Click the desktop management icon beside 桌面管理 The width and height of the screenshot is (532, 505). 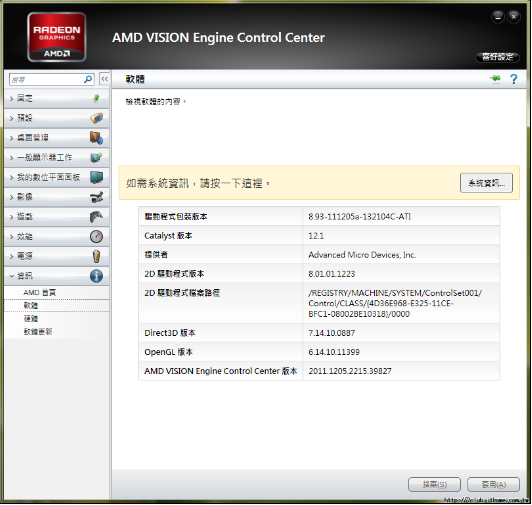coord(97,138)
